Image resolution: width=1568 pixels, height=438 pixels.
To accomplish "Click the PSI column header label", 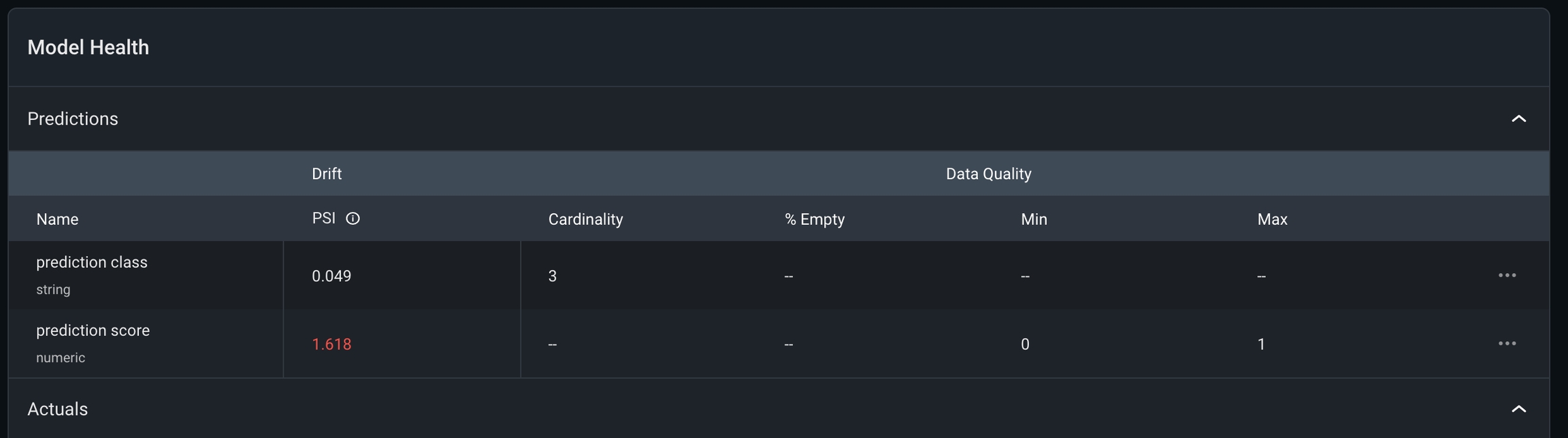I will [x=324, y=219].
